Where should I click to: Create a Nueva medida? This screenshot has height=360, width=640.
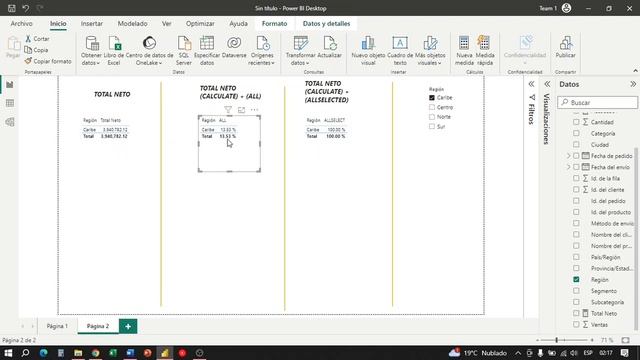click(464, 51)
